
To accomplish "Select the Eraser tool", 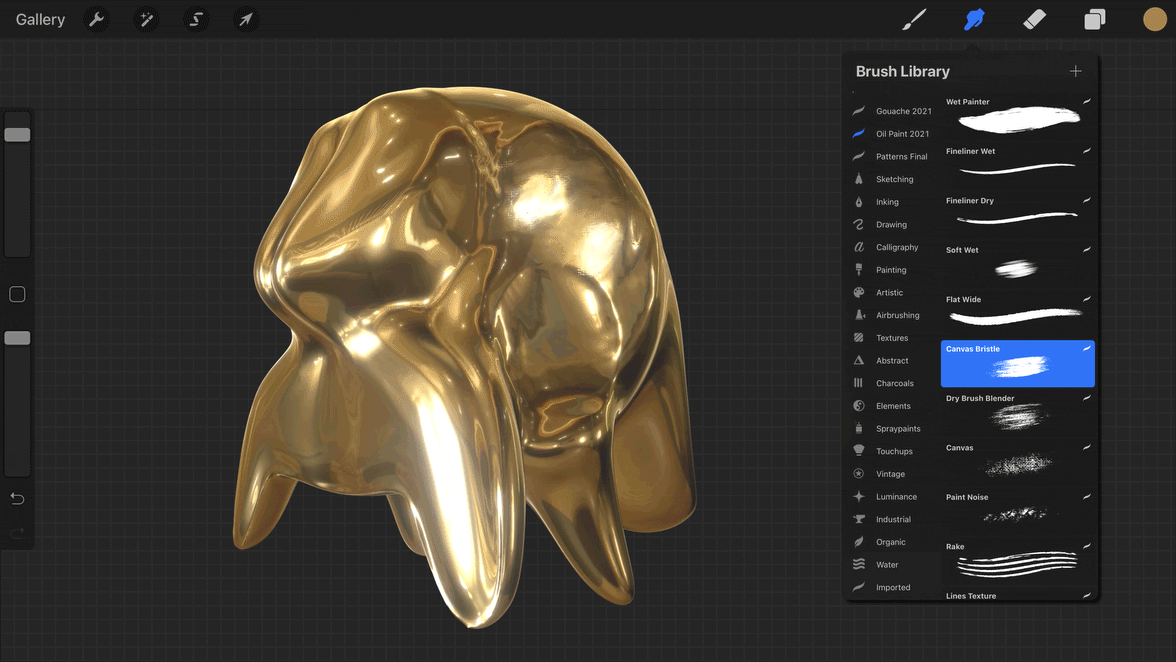I will point(1035,20).
